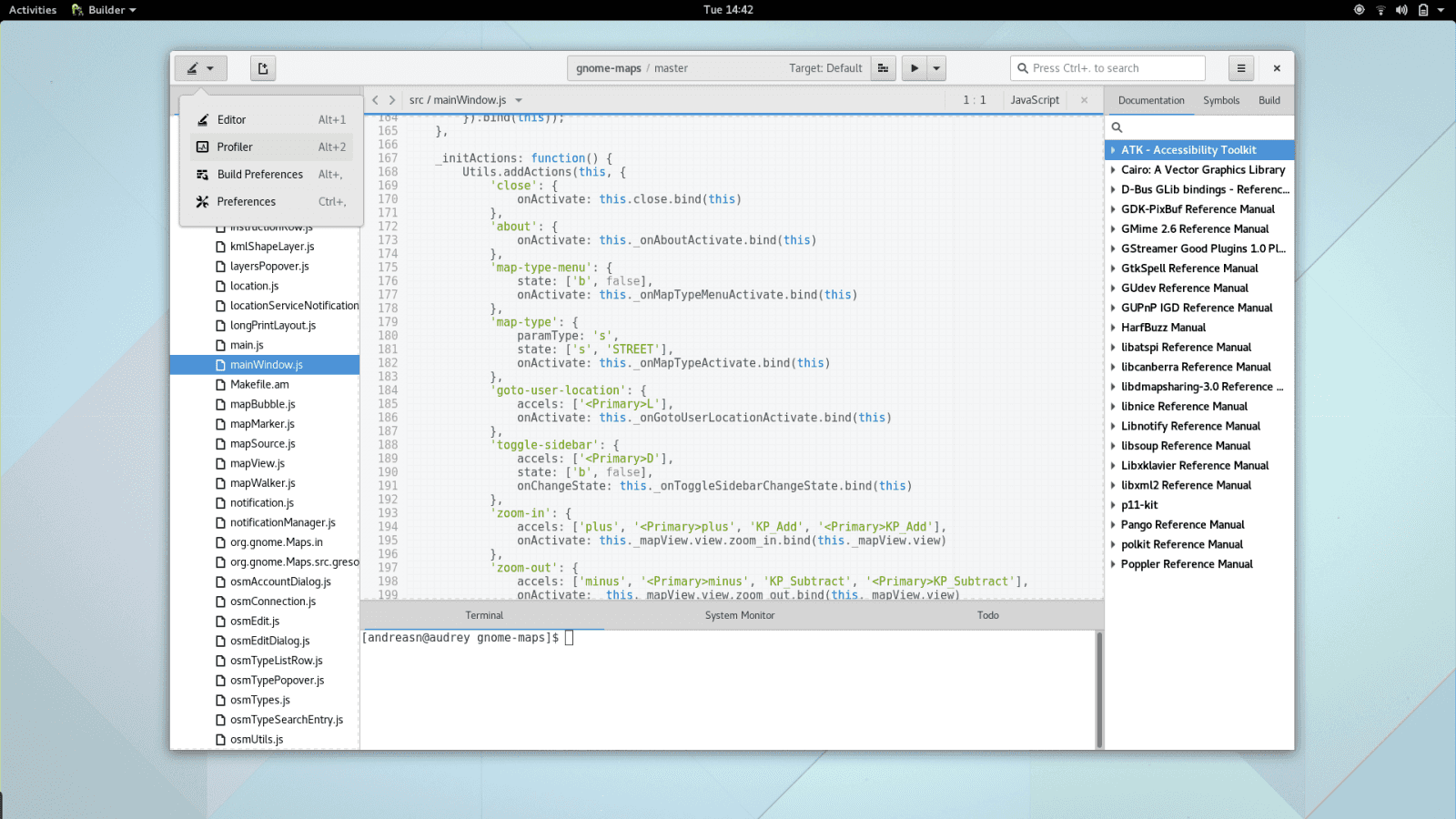The height and width of the screenshot is (819, 1456).
Task: Open the Activities overview
Action: point(33,10)
